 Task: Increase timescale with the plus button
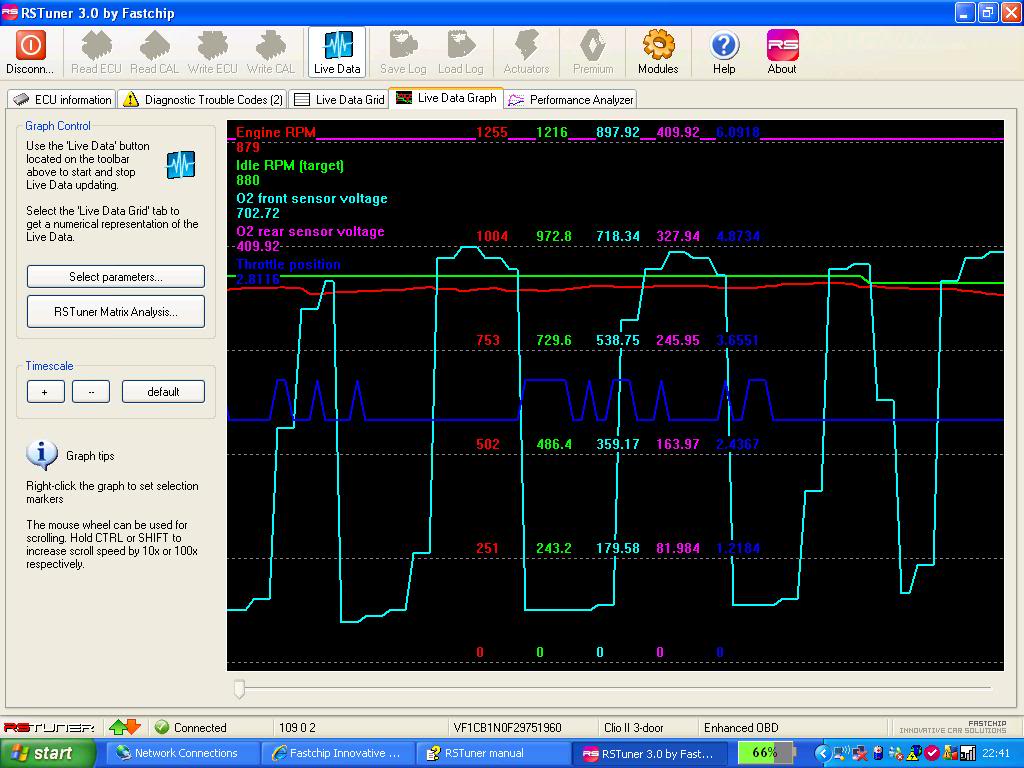45,392
